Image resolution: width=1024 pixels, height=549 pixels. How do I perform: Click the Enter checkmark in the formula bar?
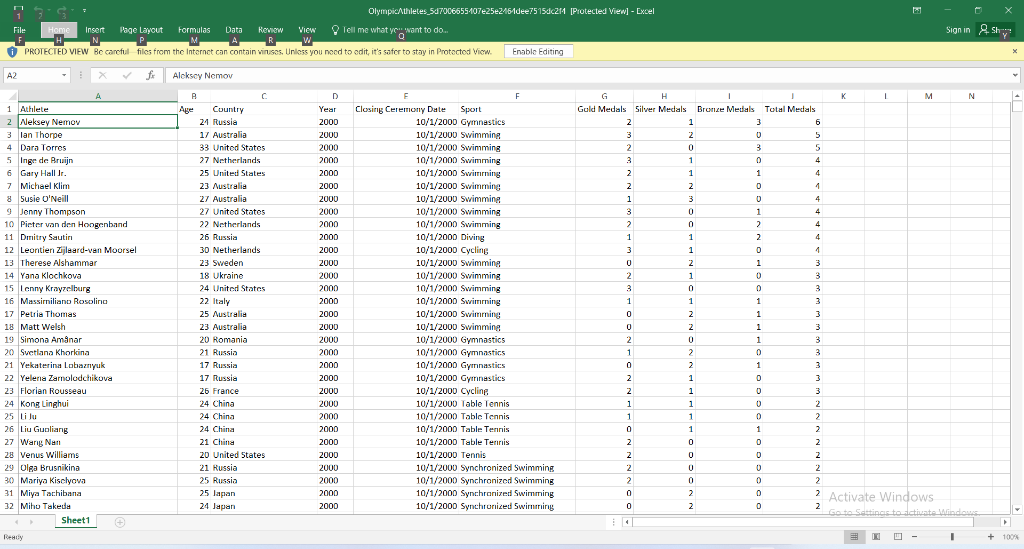[127, 76]
